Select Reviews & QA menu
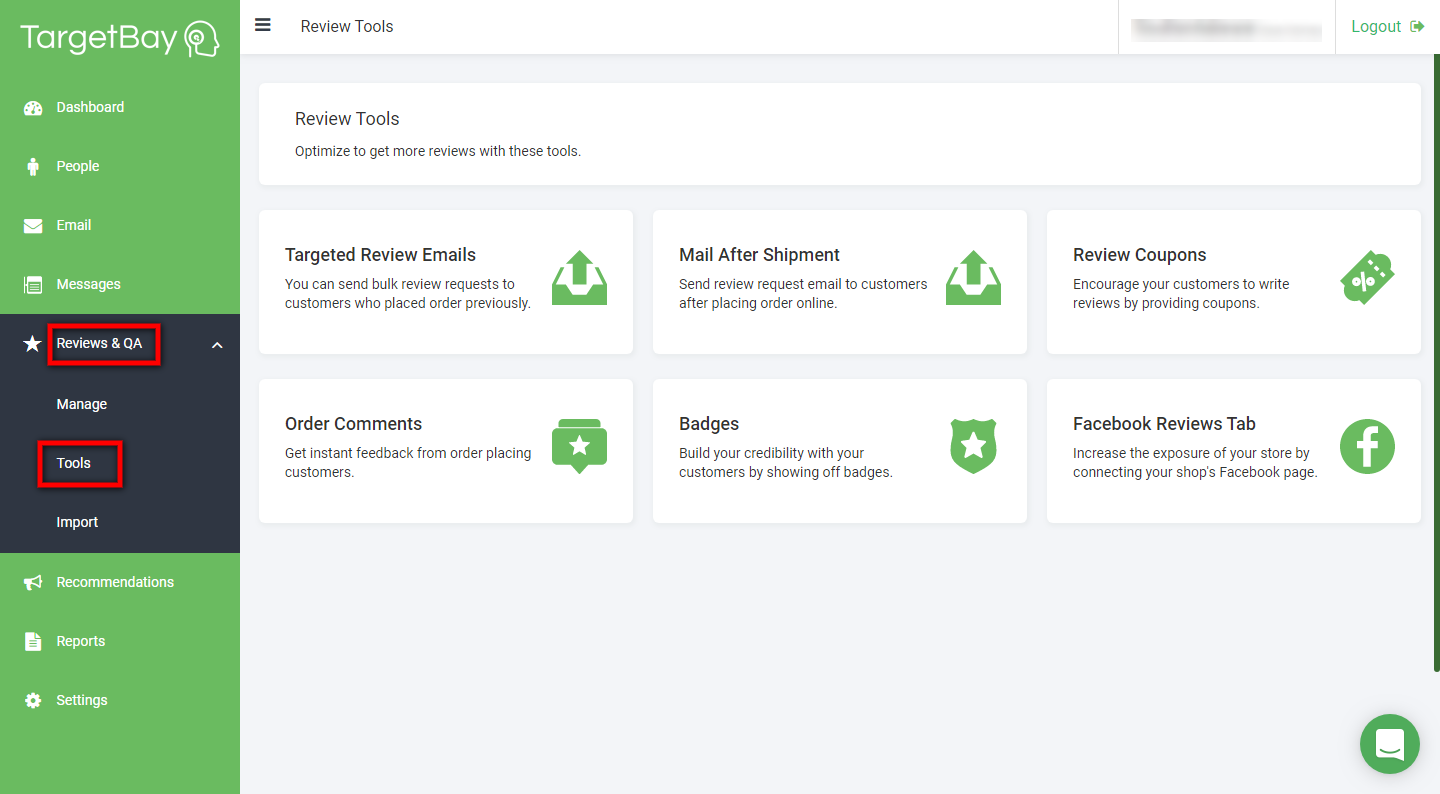The image size is (1440, 794). pyautogui.click(x=99, y=343)
